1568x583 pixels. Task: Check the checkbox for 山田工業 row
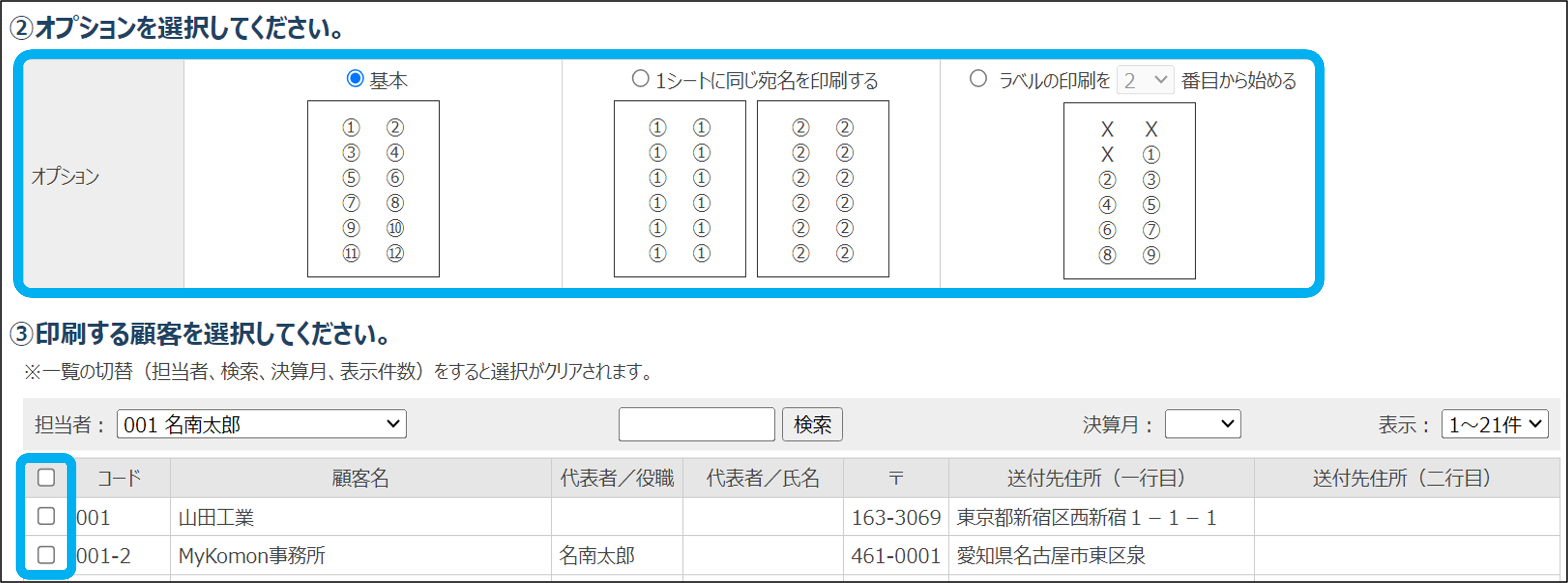click(46, 517)
